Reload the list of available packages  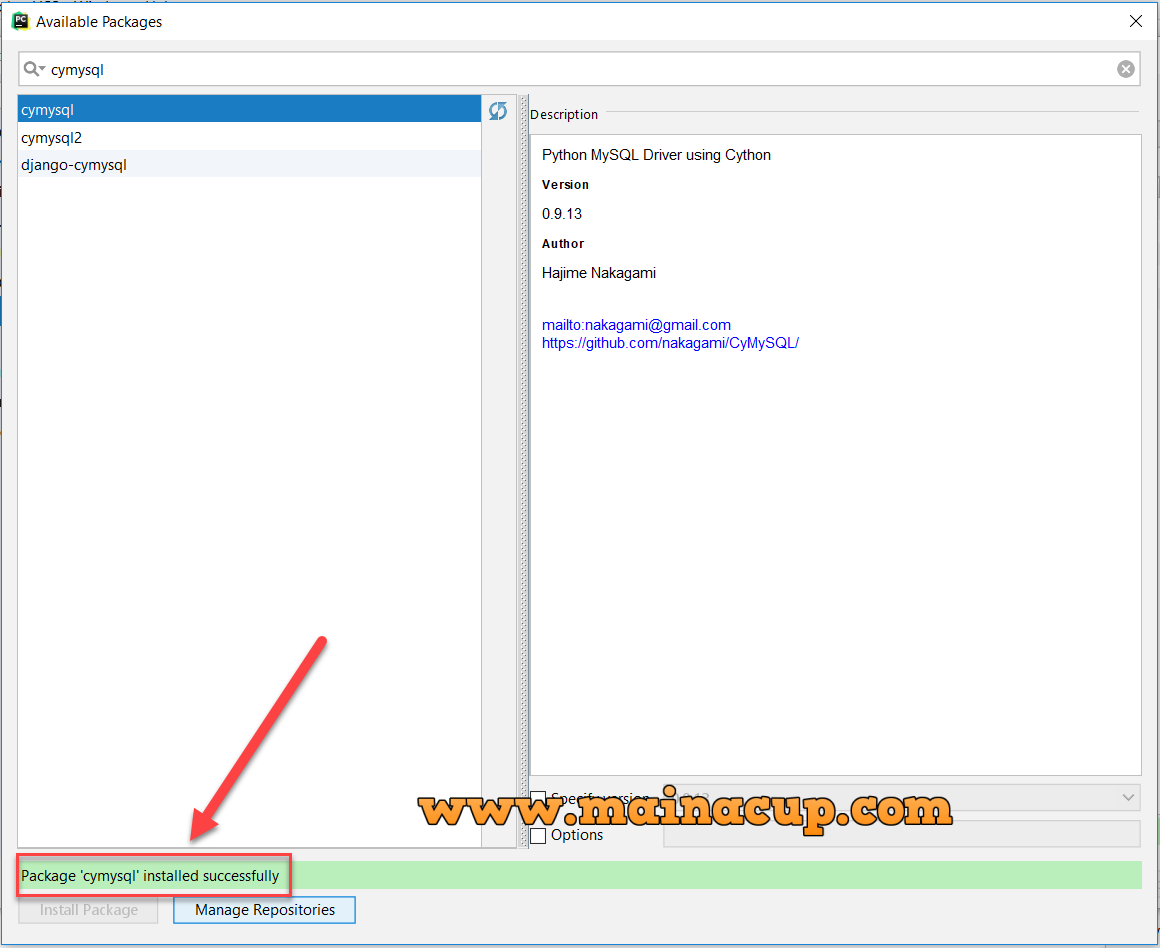pos(498,111)
